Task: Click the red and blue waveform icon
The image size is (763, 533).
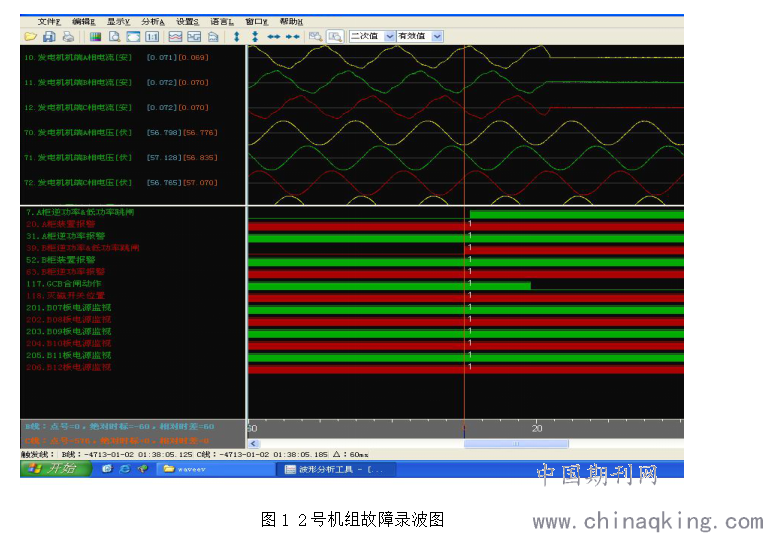Action: click(x=175, y=37)
